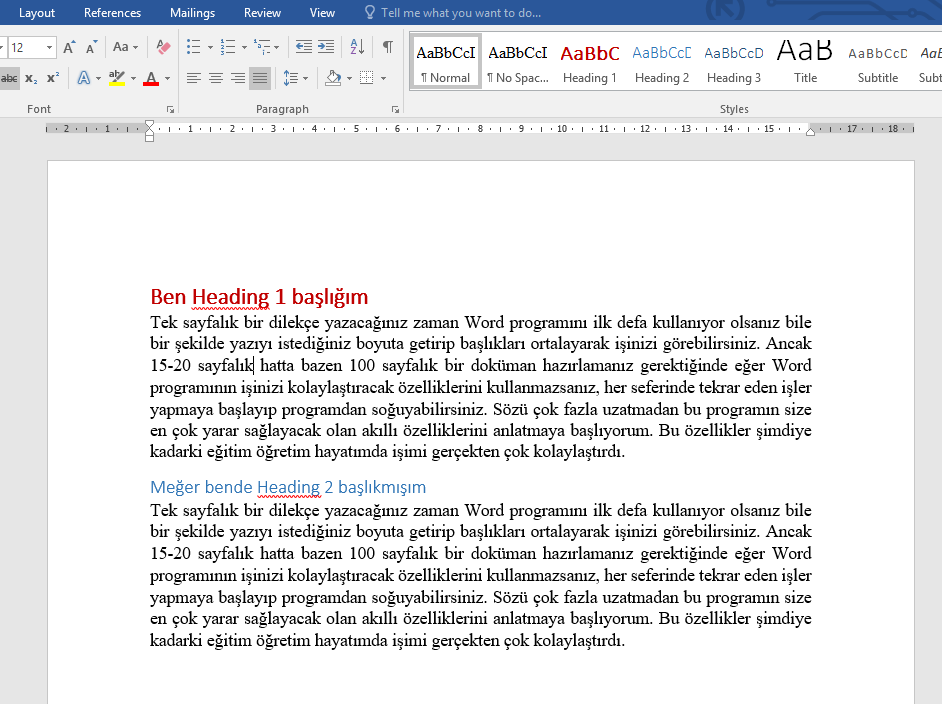Open line and paragraph spacing
The image size is (942, 704).
point(295,78)
